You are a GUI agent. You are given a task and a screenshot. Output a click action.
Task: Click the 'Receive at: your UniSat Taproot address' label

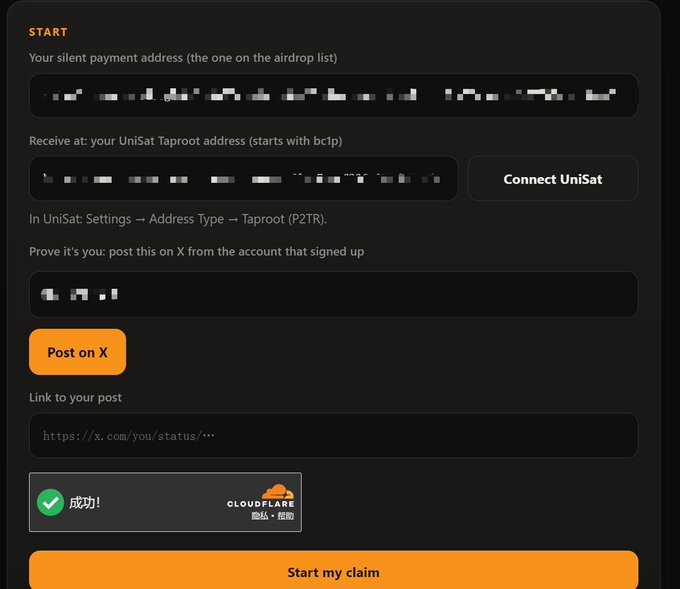(186, 141)
